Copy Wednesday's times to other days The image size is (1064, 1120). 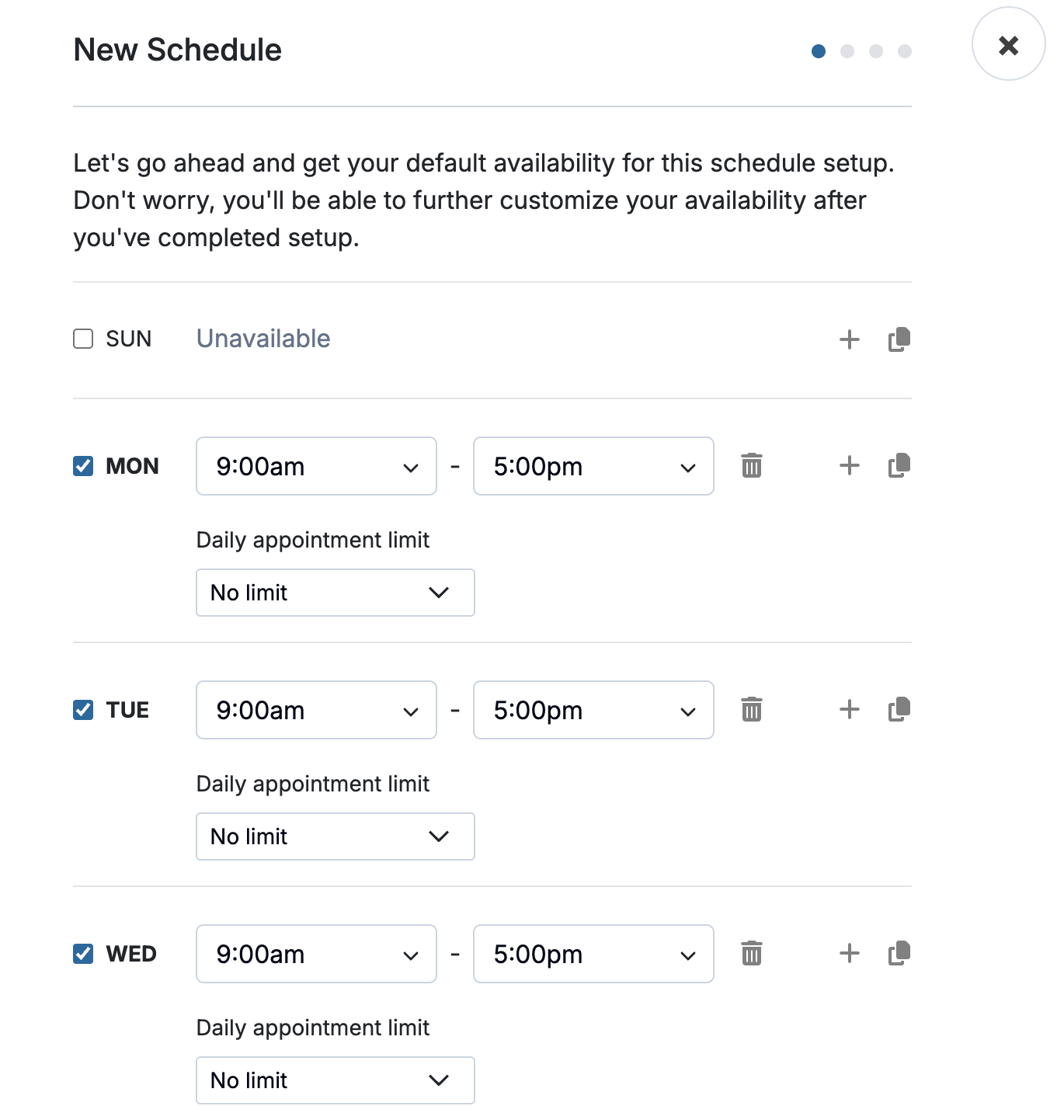[x=899, y=954]
